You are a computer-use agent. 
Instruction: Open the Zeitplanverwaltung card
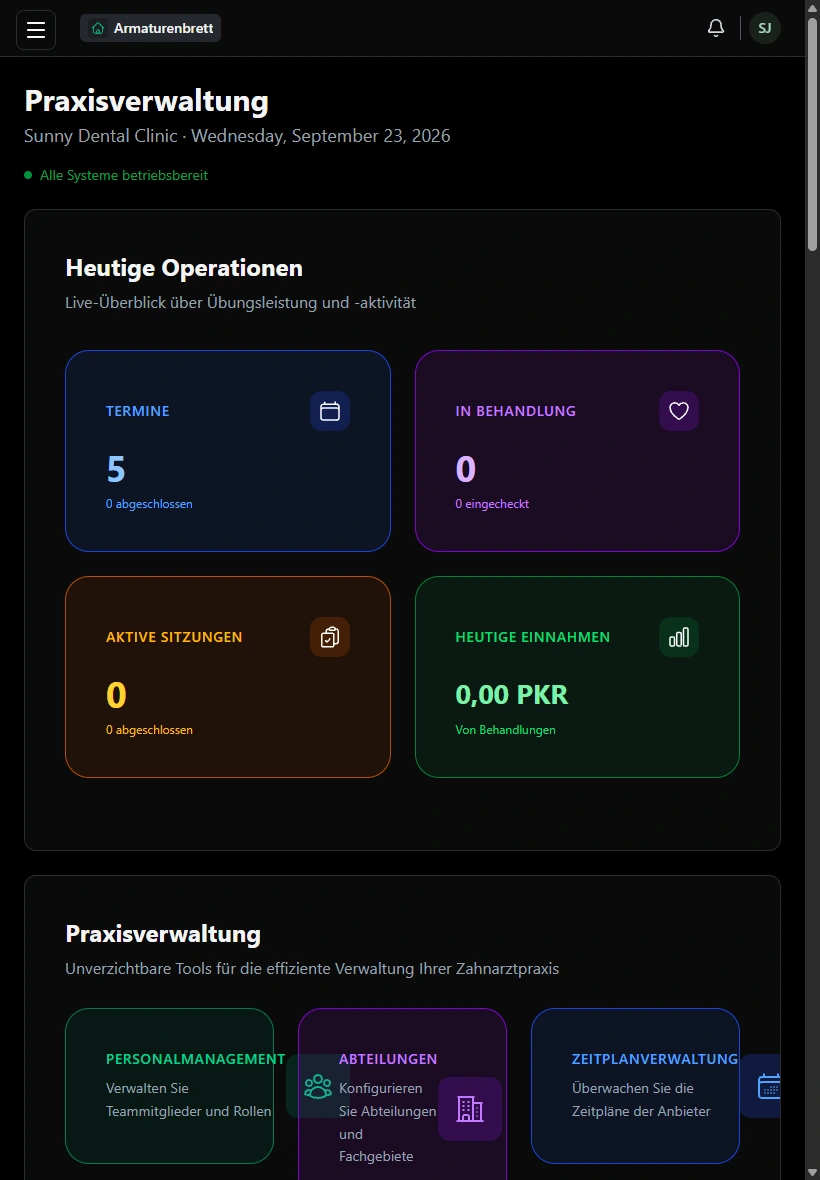(x=635, y=1086)
